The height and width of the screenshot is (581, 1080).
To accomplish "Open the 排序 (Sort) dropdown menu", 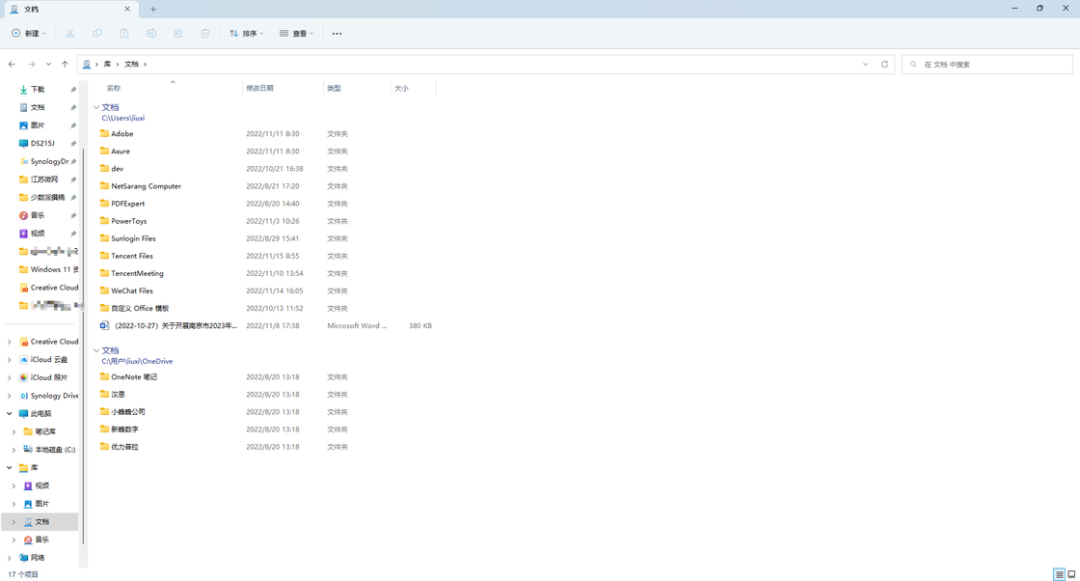I will (x=246, y=33).
